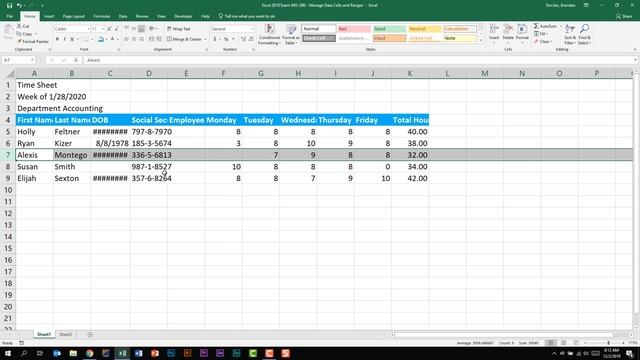This screenshot has height=360, width=640.
Task: Click Decrease Decimal icon
Action: (x=251, y=39)
